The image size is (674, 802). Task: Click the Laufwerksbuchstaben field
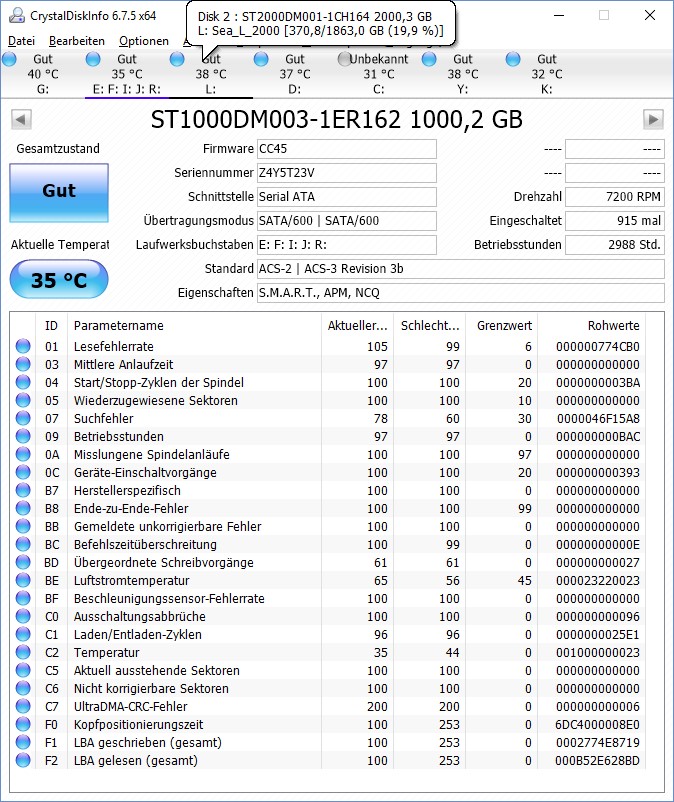tap(347, 245)
